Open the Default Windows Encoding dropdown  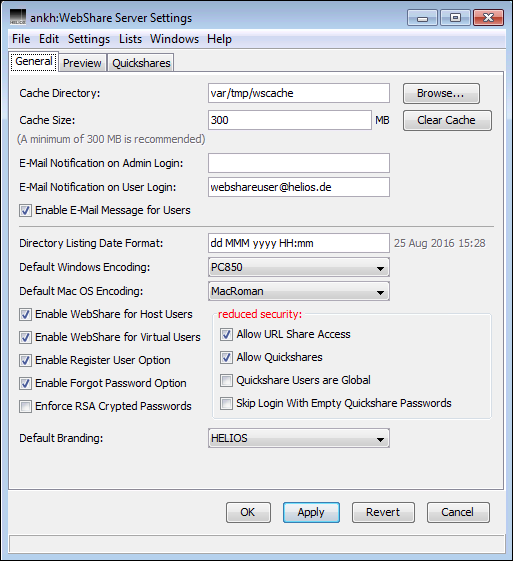pos(299,267)
